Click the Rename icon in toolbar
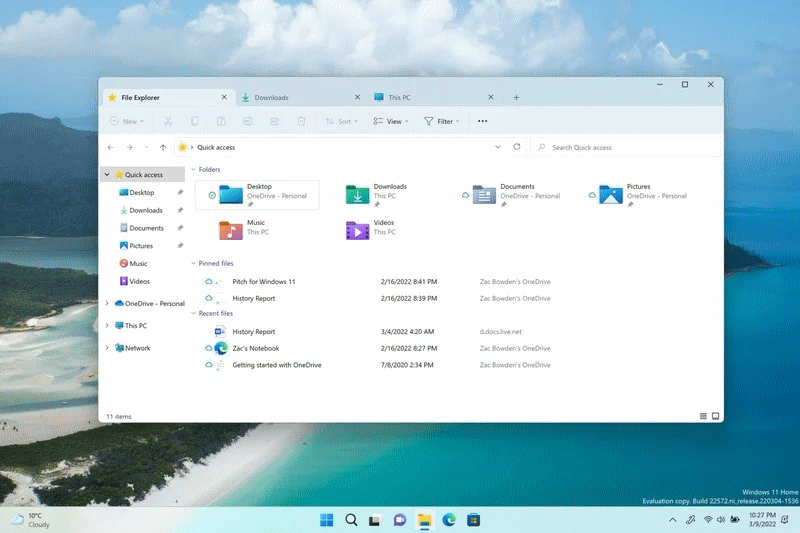 (248, 121)
